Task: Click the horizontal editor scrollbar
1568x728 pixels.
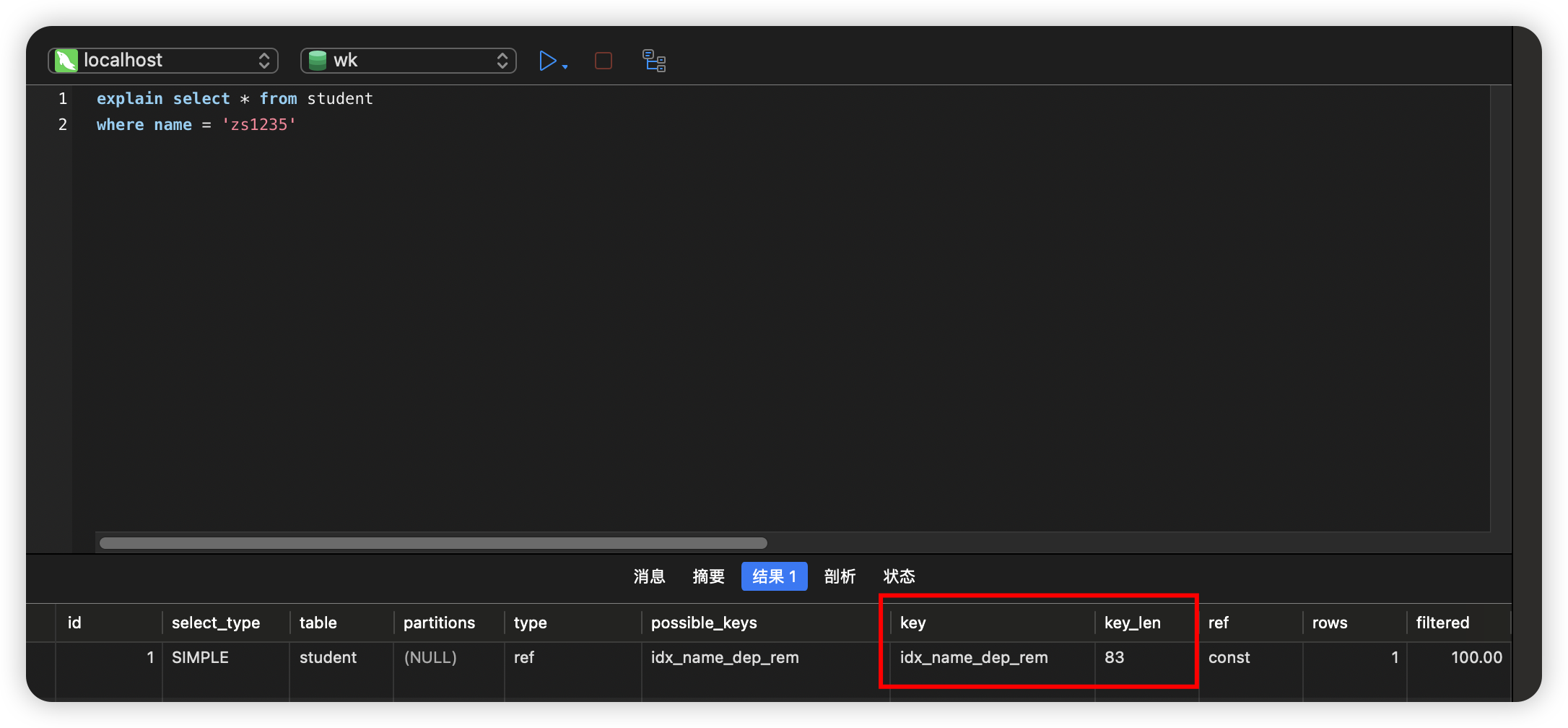Action: click(433, 543)
